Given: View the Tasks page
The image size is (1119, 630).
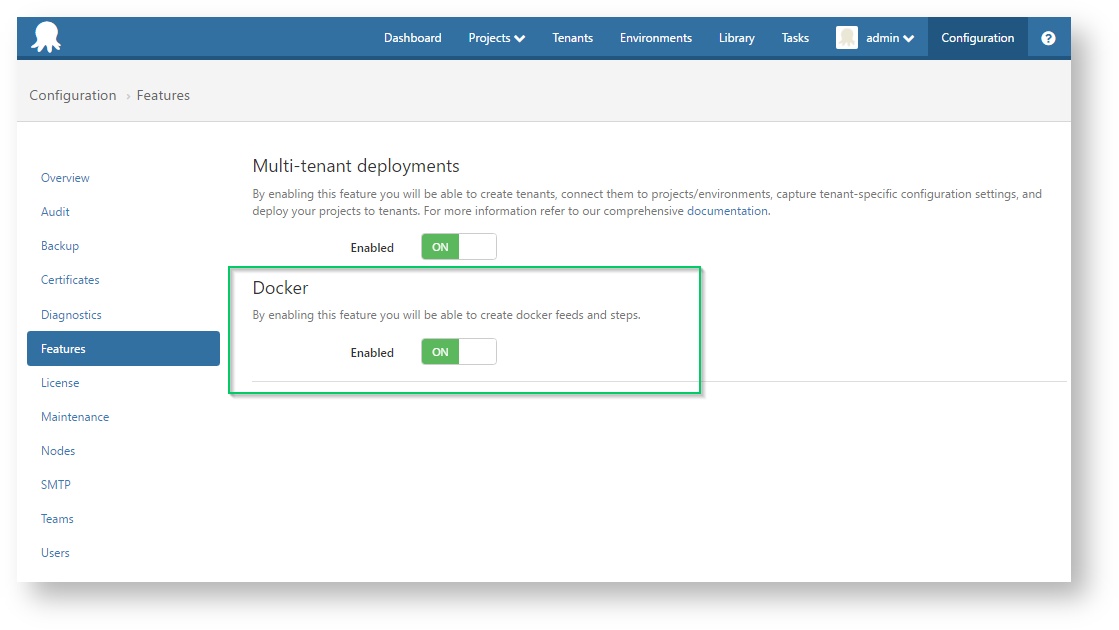Looking at the screenshot, I should (x=794, y=38).
